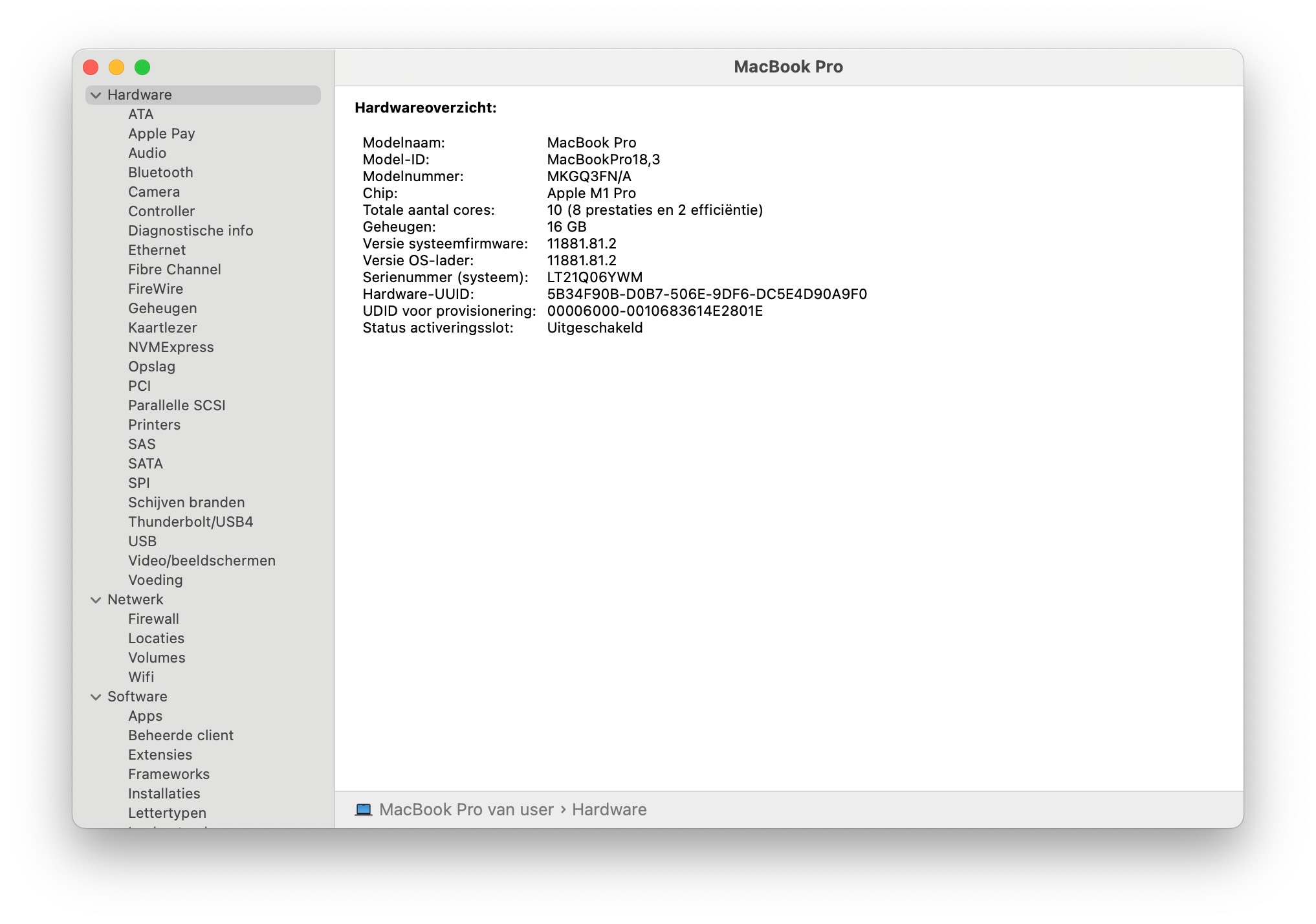Select Apps under Software

click(145, 716)
